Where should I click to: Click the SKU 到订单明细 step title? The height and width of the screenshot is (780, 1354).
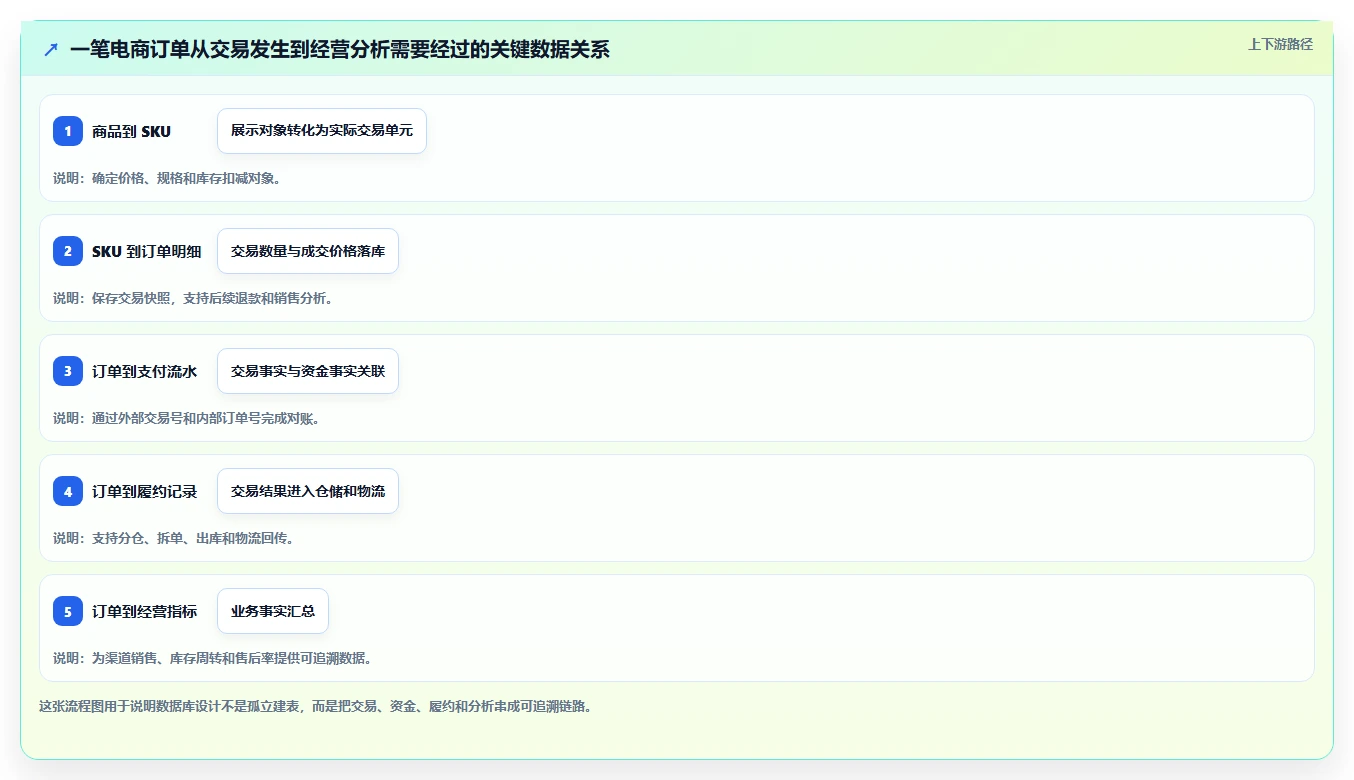point(146,251)
